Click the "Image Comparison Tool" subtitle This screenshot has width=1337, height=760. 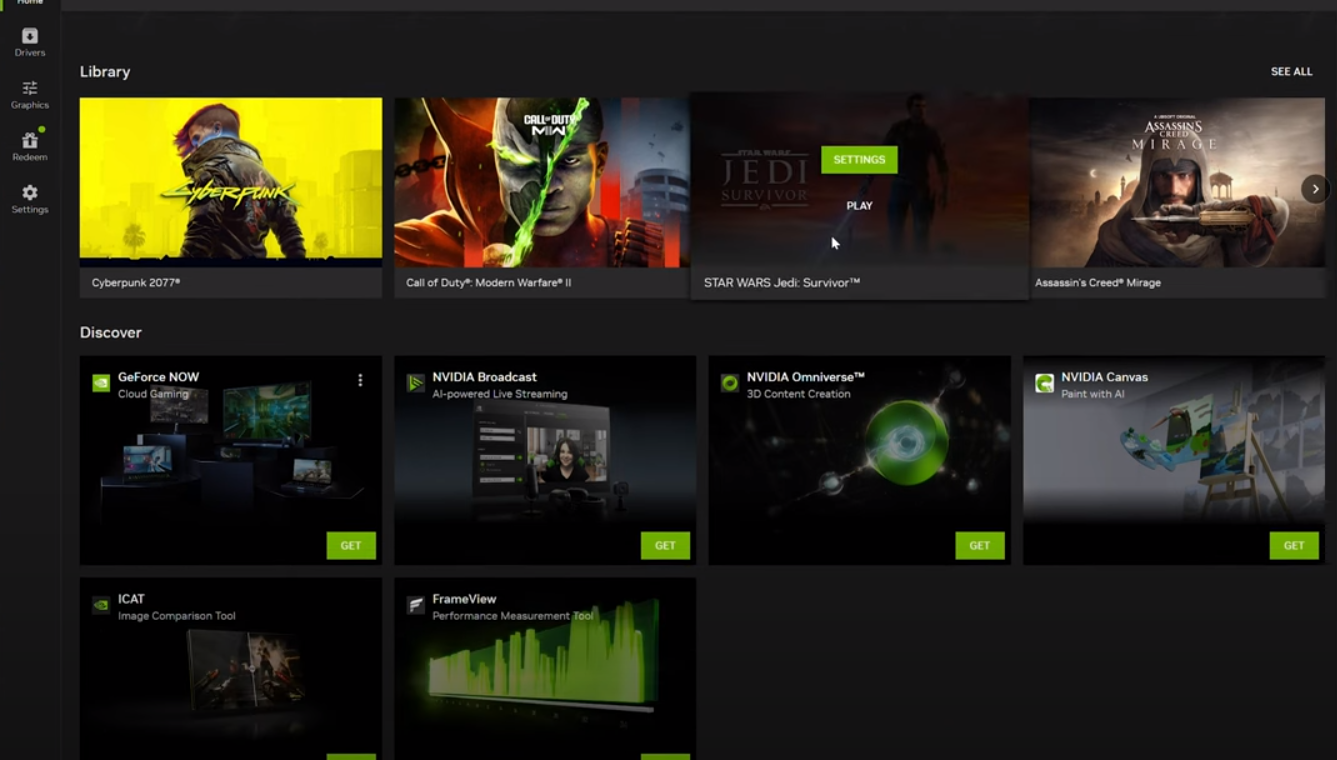click(x=177, y=616)
